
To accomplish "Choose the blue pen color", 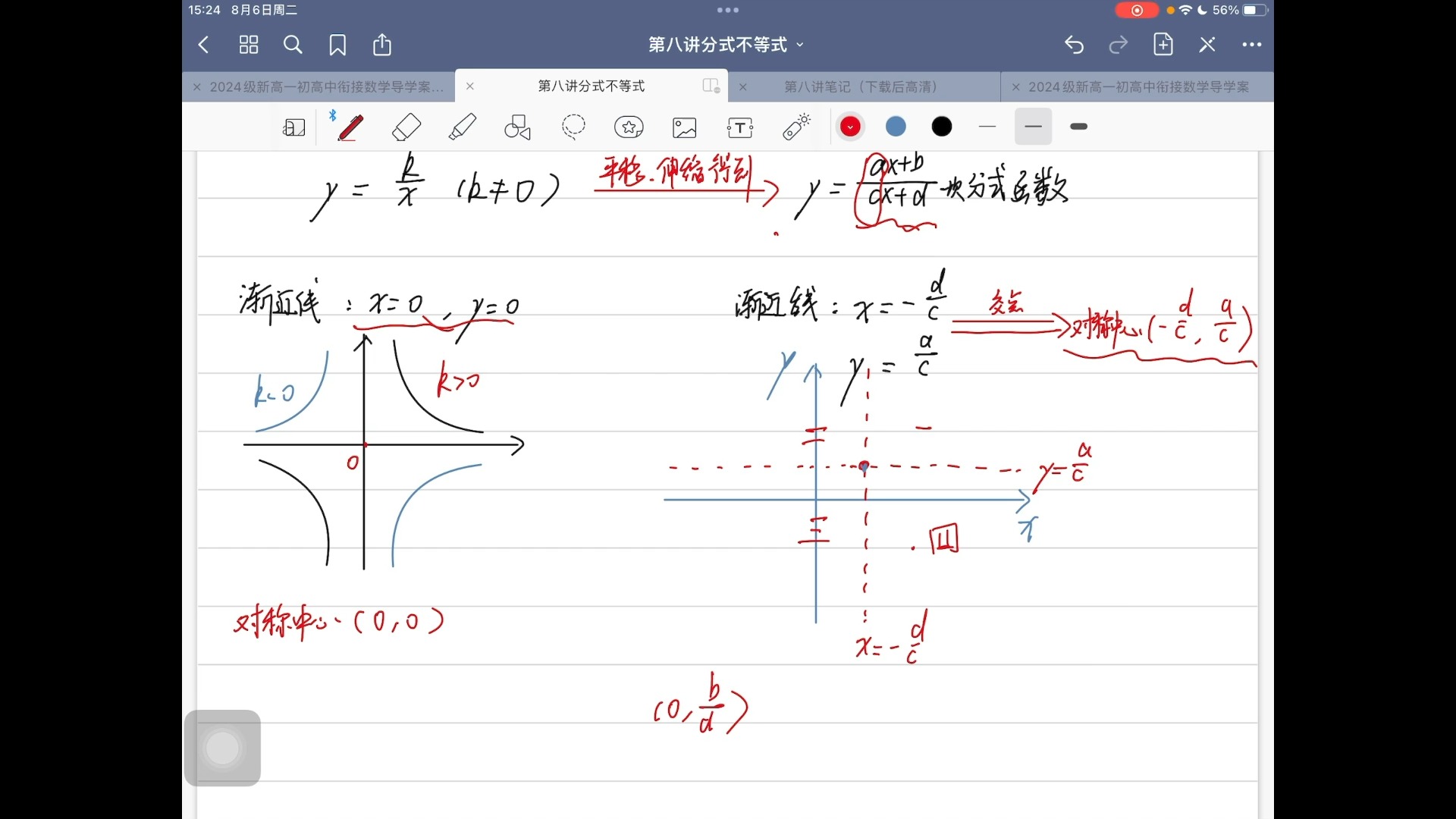I will (x=896, y=127).
